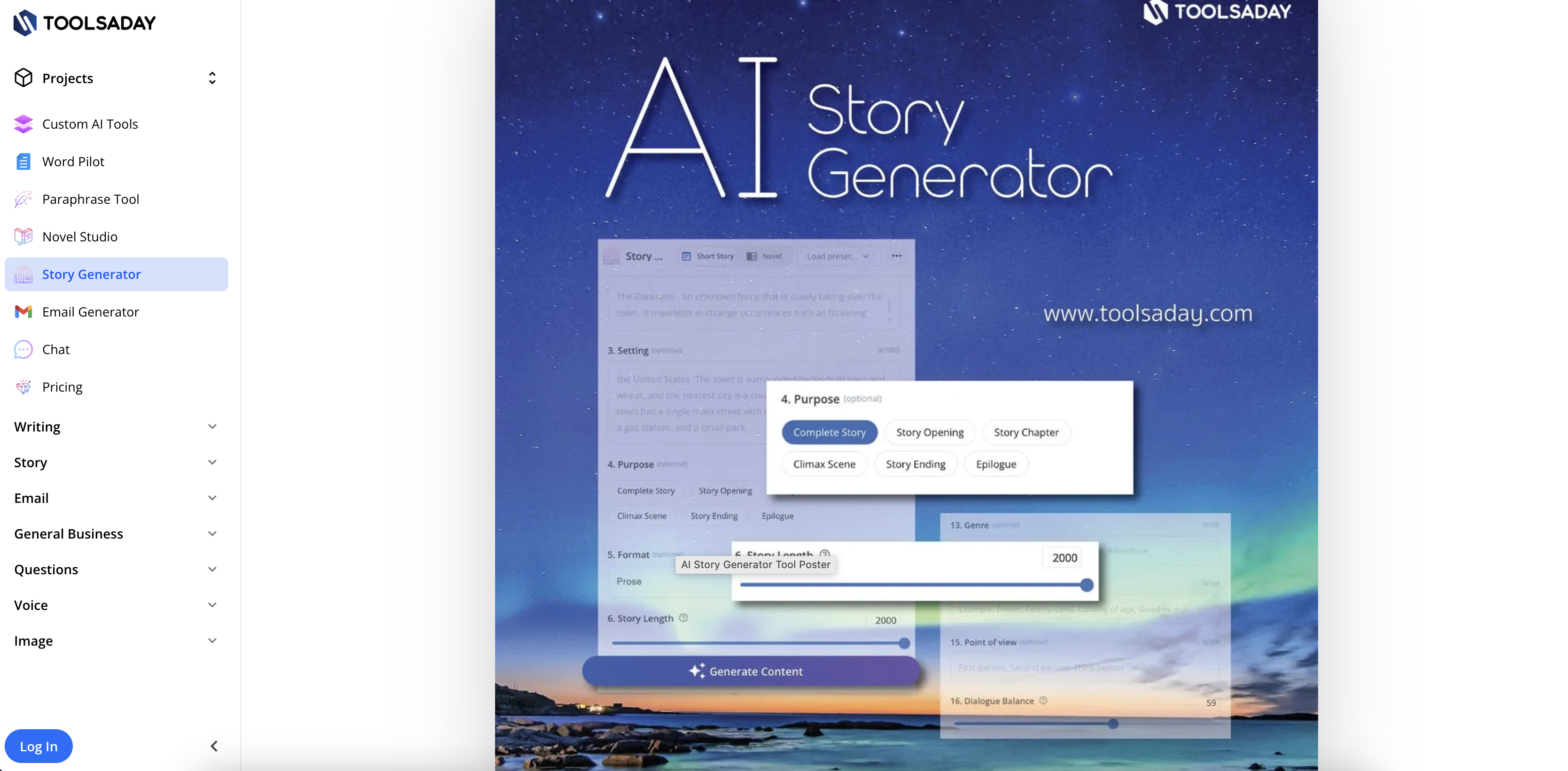Click the Toolsaday logo

(85, 23)
